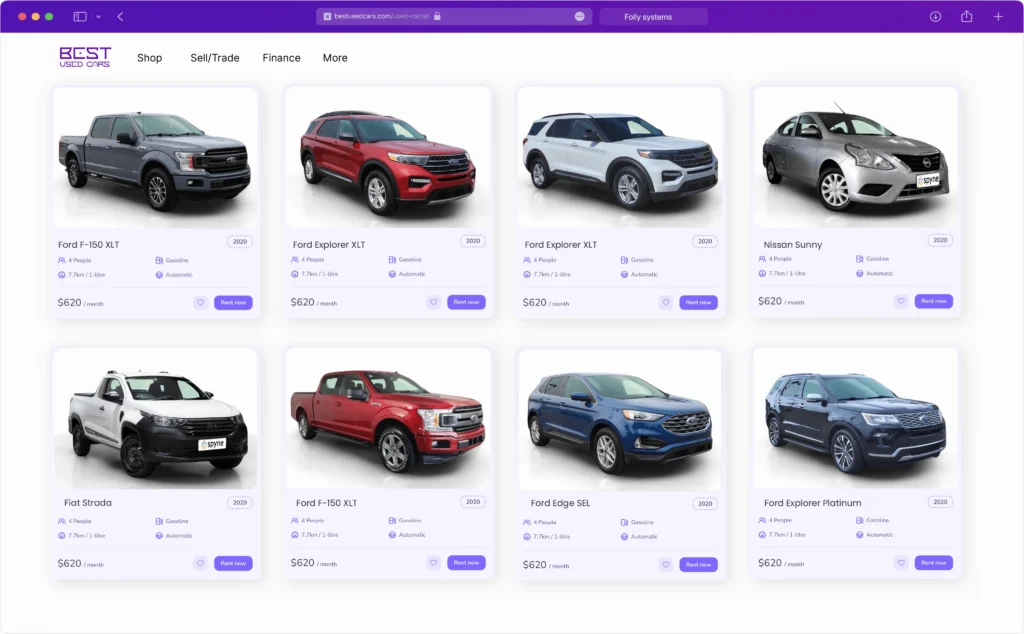1024x634 pixels.
Task: Click the 2020 year badge on Ford Edge SEL
Action: coord(705,503)
